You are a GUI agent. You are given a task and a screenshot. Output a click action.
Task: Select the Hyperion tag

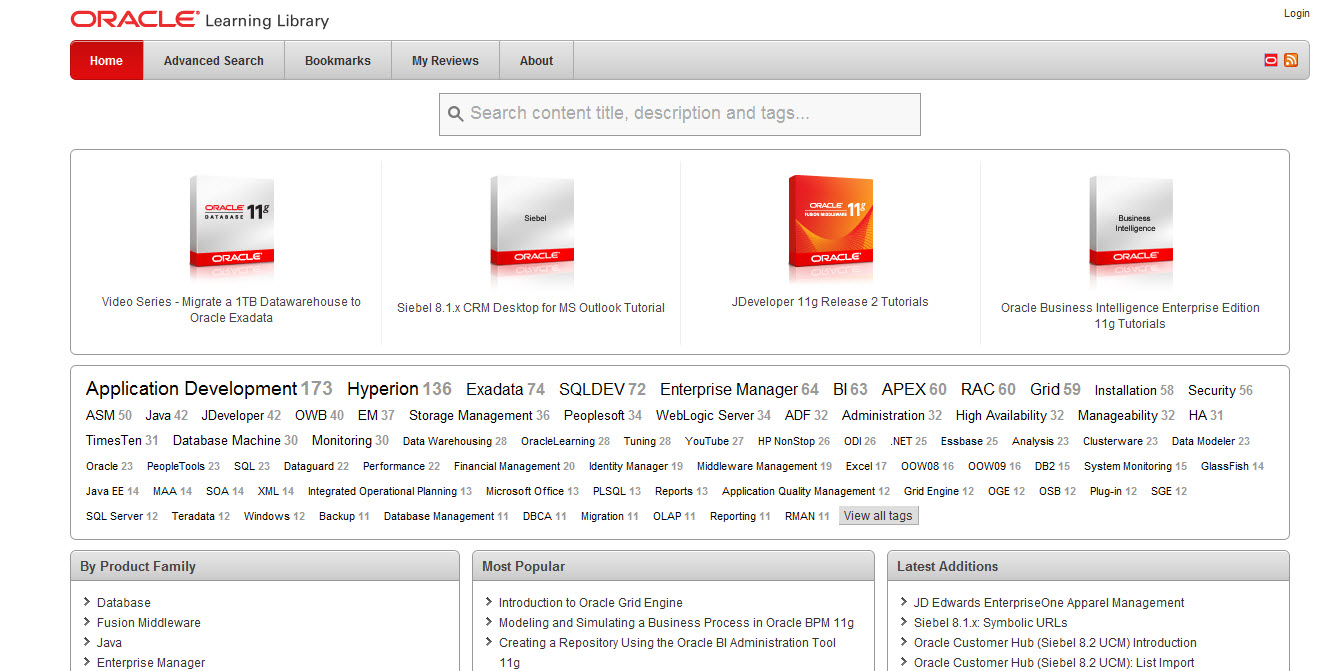[x=383, y=389]
